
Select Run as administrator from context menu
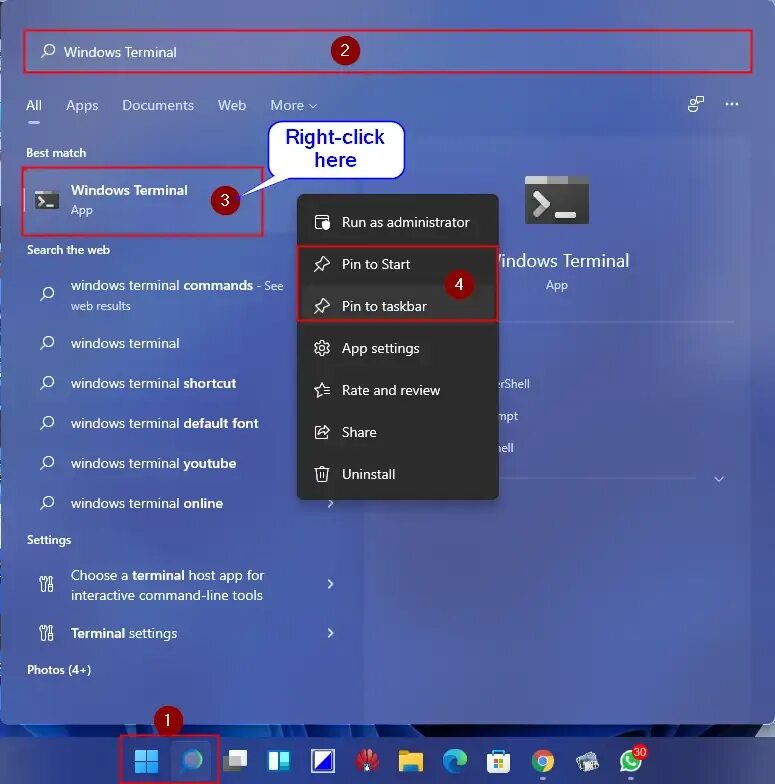click(398, 222)
